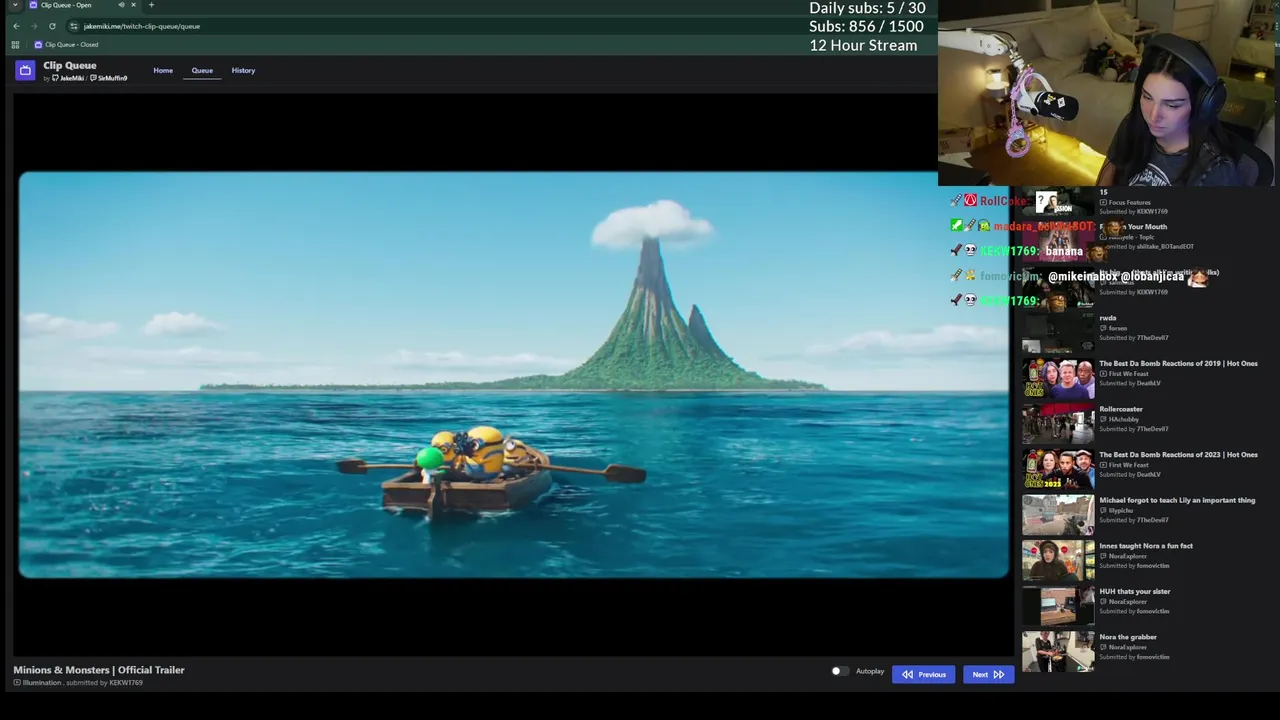The width and height of the screenshot is (1280, 720).
Task: Click the Focus Features channel name
Action: [1130, 202]
